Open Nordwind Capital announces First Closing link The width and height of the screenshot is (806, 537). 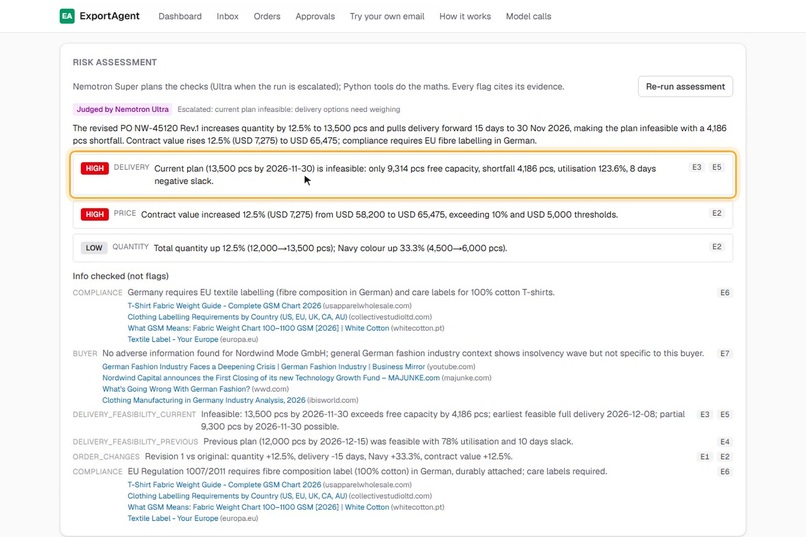click(271, 378)
